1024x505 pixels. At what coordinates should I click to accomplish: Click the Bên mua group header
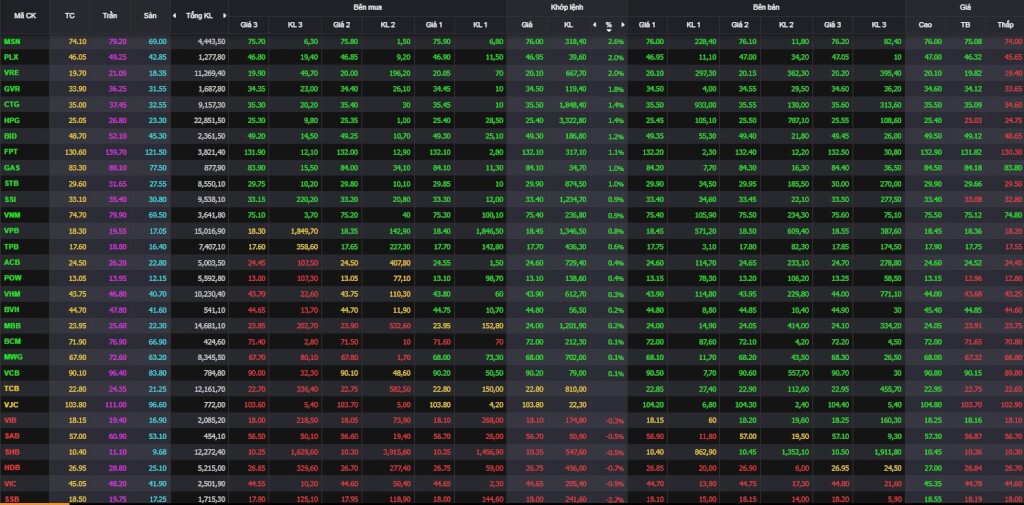368,7
